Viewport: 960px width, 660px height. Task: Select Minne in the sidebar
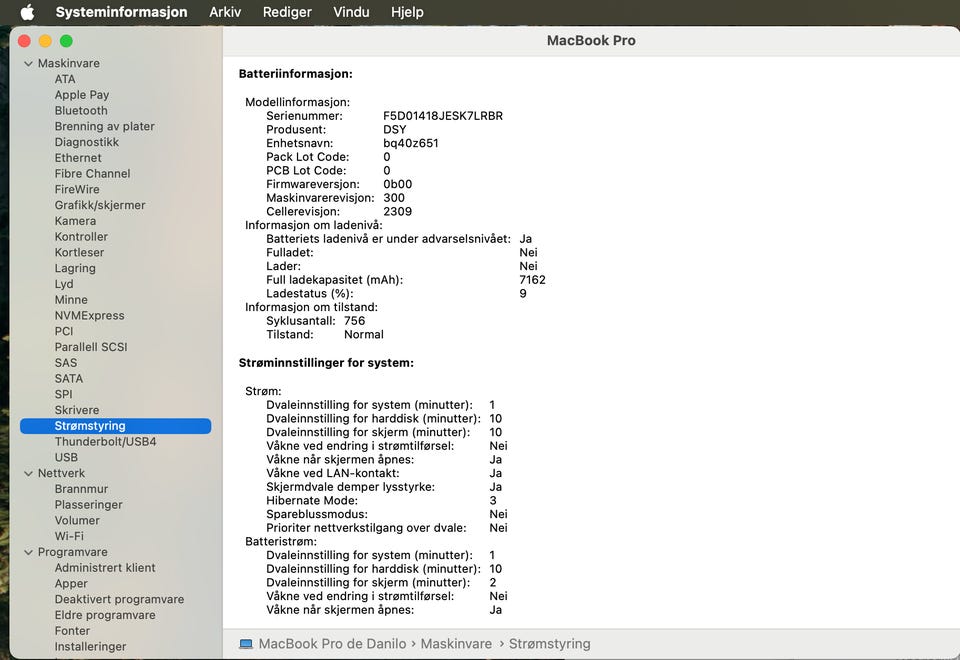tap(71, 299)
